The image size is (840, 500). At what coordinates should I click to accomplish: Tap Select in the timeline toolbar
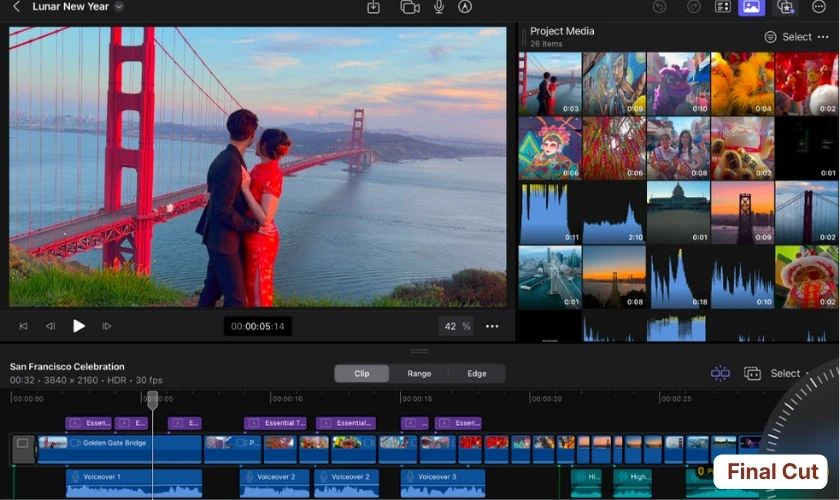(785, 373)
